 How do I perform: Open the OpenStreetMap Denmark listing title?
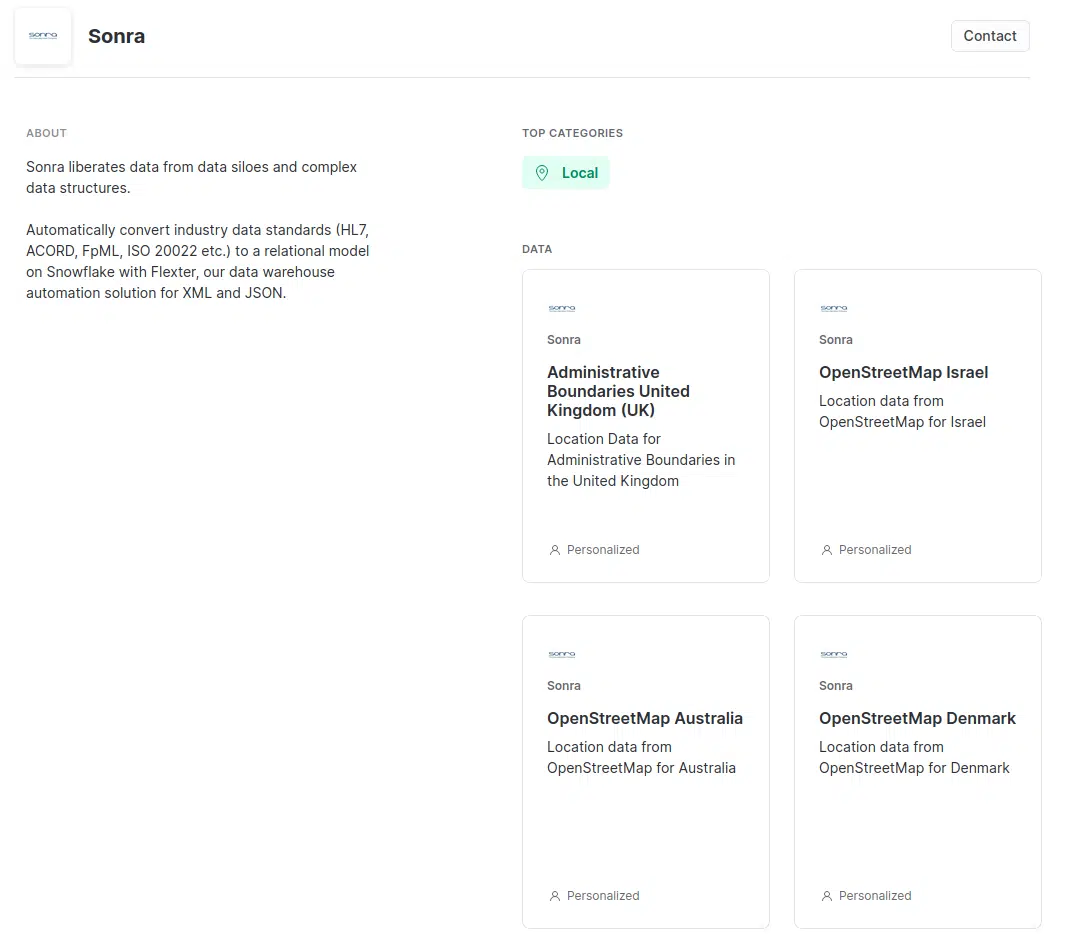point(917,718)
